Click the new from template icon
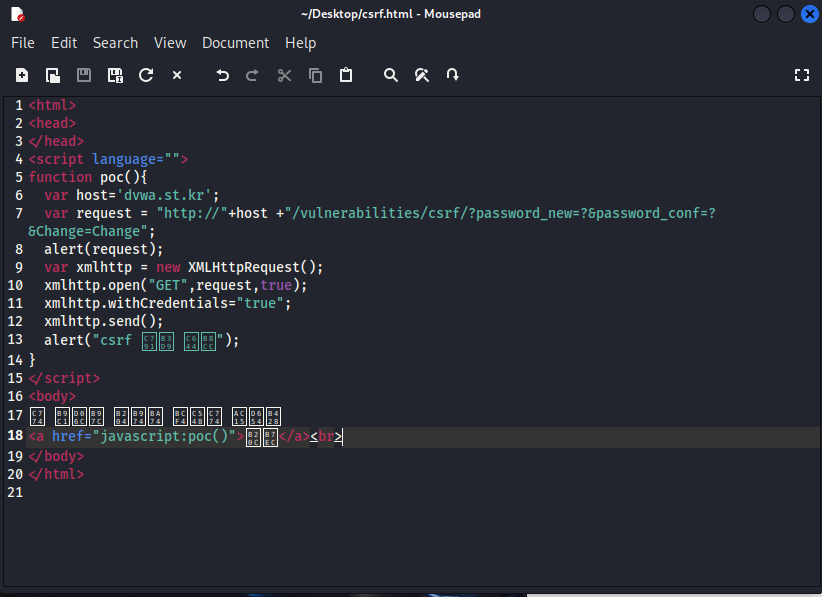 coord(53,75)
